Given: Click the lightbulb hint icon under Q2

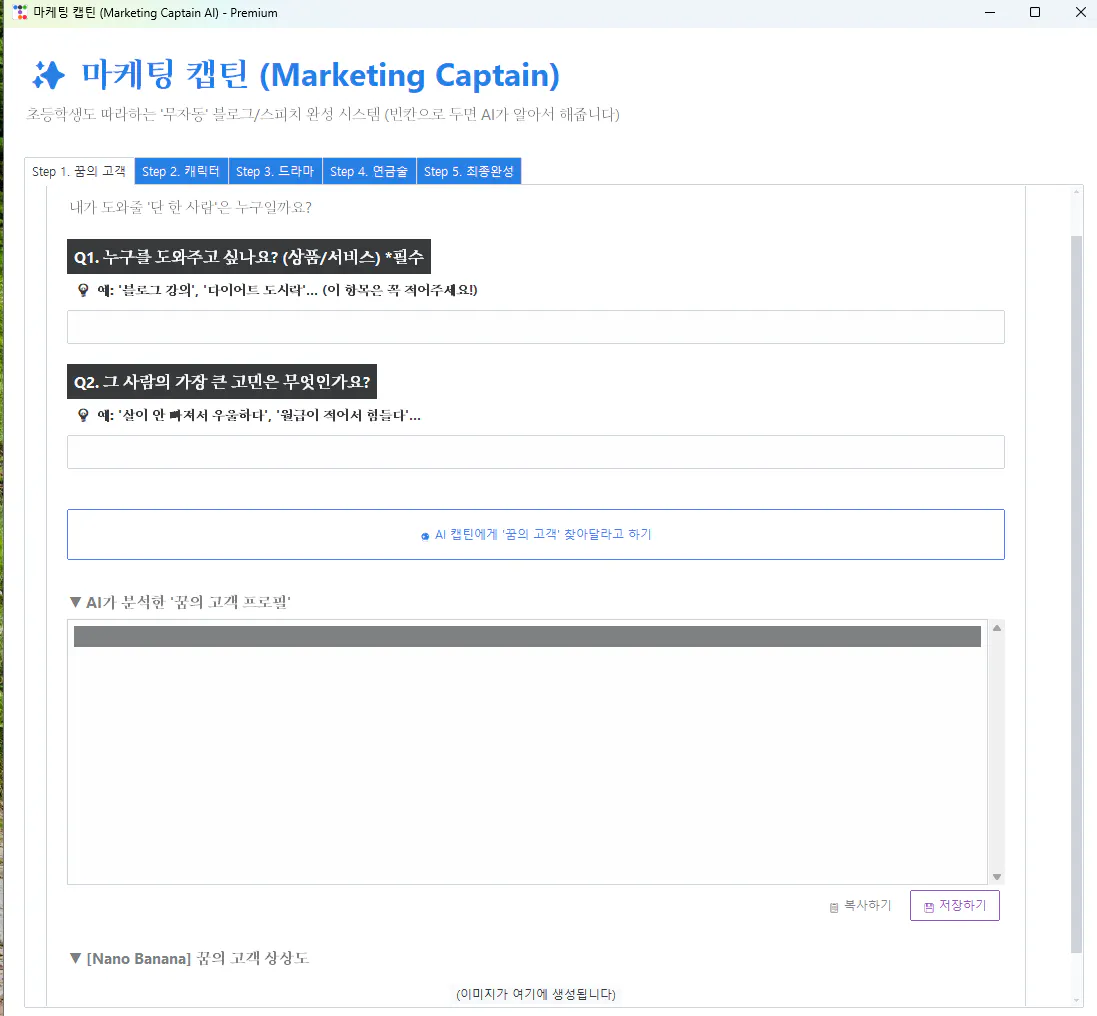Looking at the screenshot, I should pos(82,415).
